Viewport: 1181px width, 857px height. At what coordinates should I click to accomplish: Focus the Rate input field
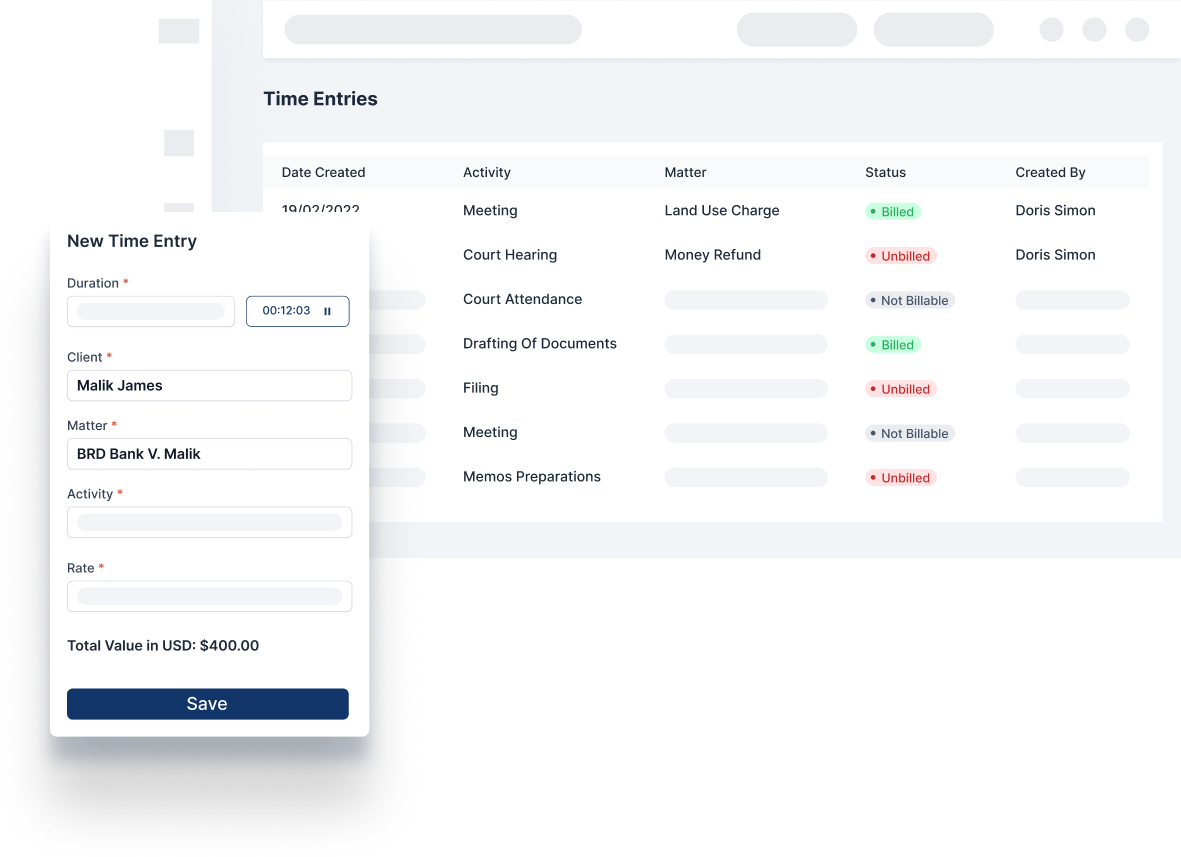pyautogui.click(x=209, y=596)
